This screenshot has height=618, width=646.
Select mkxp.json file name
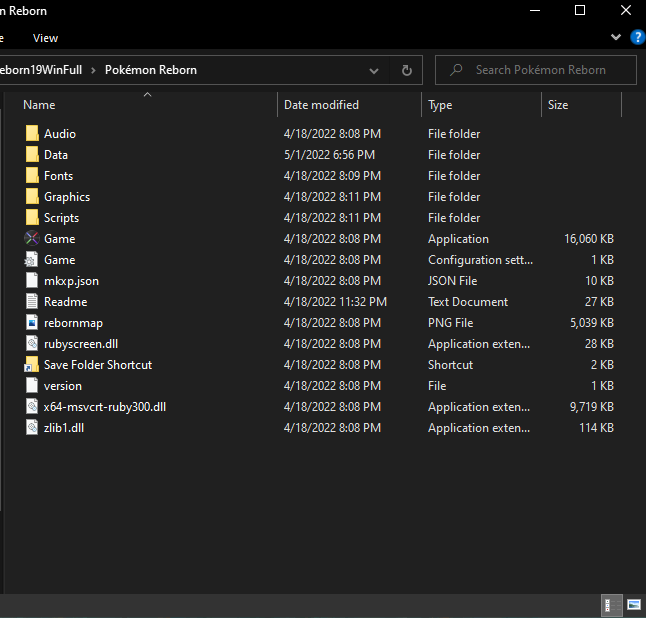coord(71,281)
